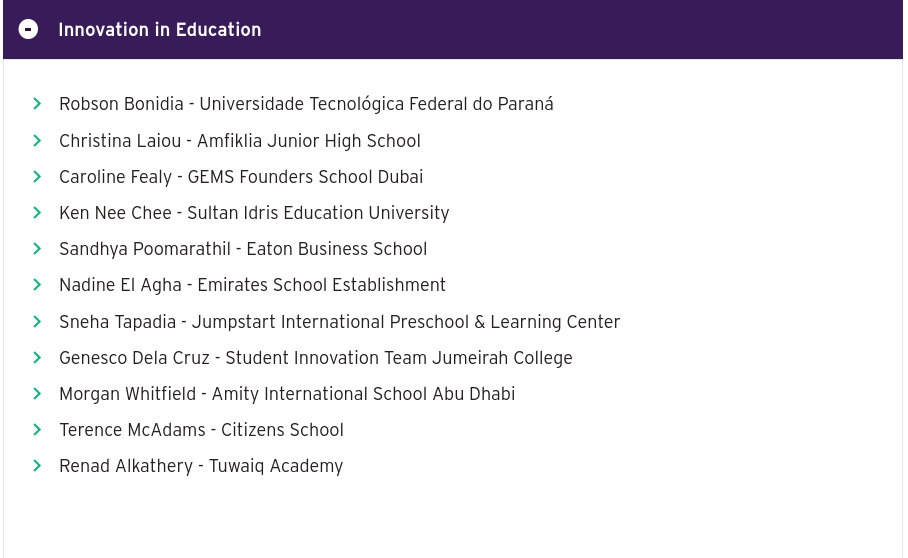Click the minus icon in purple header
The image size is (908, 558).
[29, 30]
